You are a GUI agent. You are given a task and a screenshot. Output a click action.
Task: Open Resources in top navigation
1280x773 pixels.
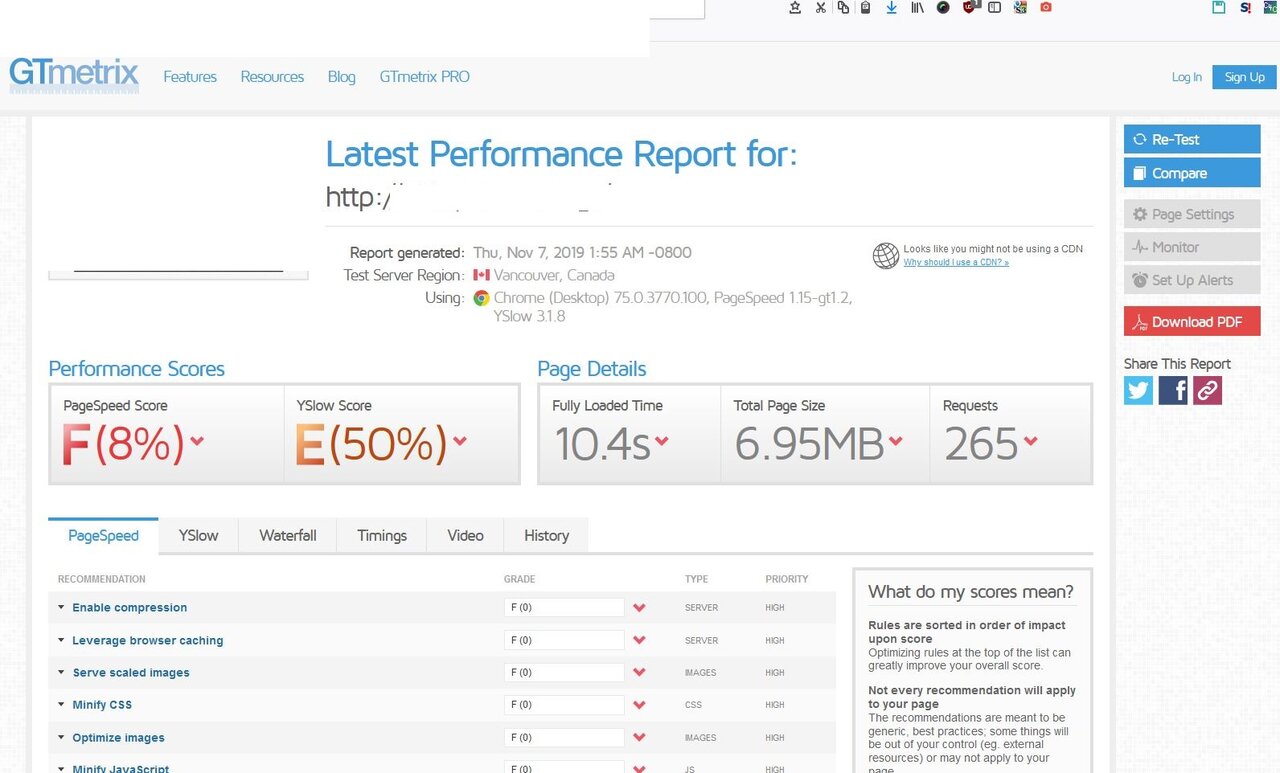click(x=272, y=77)
